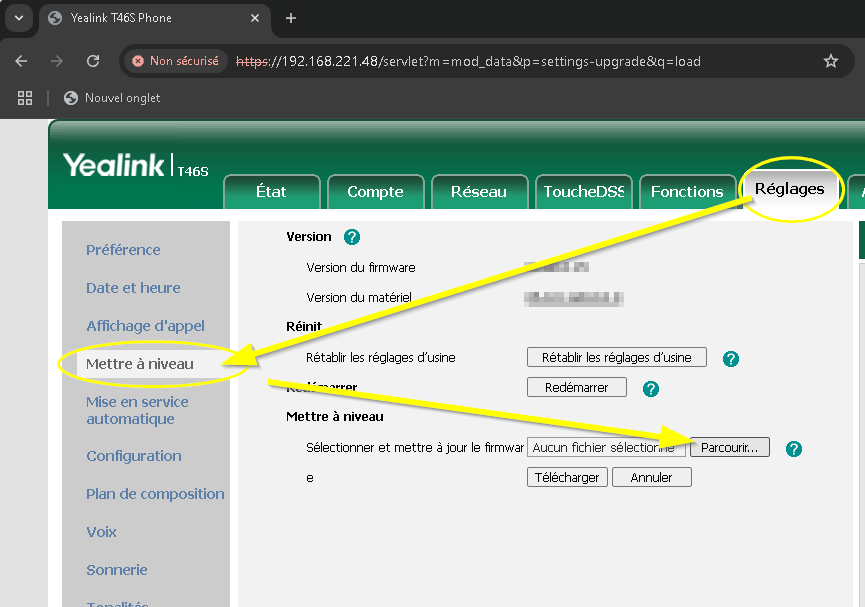Click the Annuler button

point(652,477)
